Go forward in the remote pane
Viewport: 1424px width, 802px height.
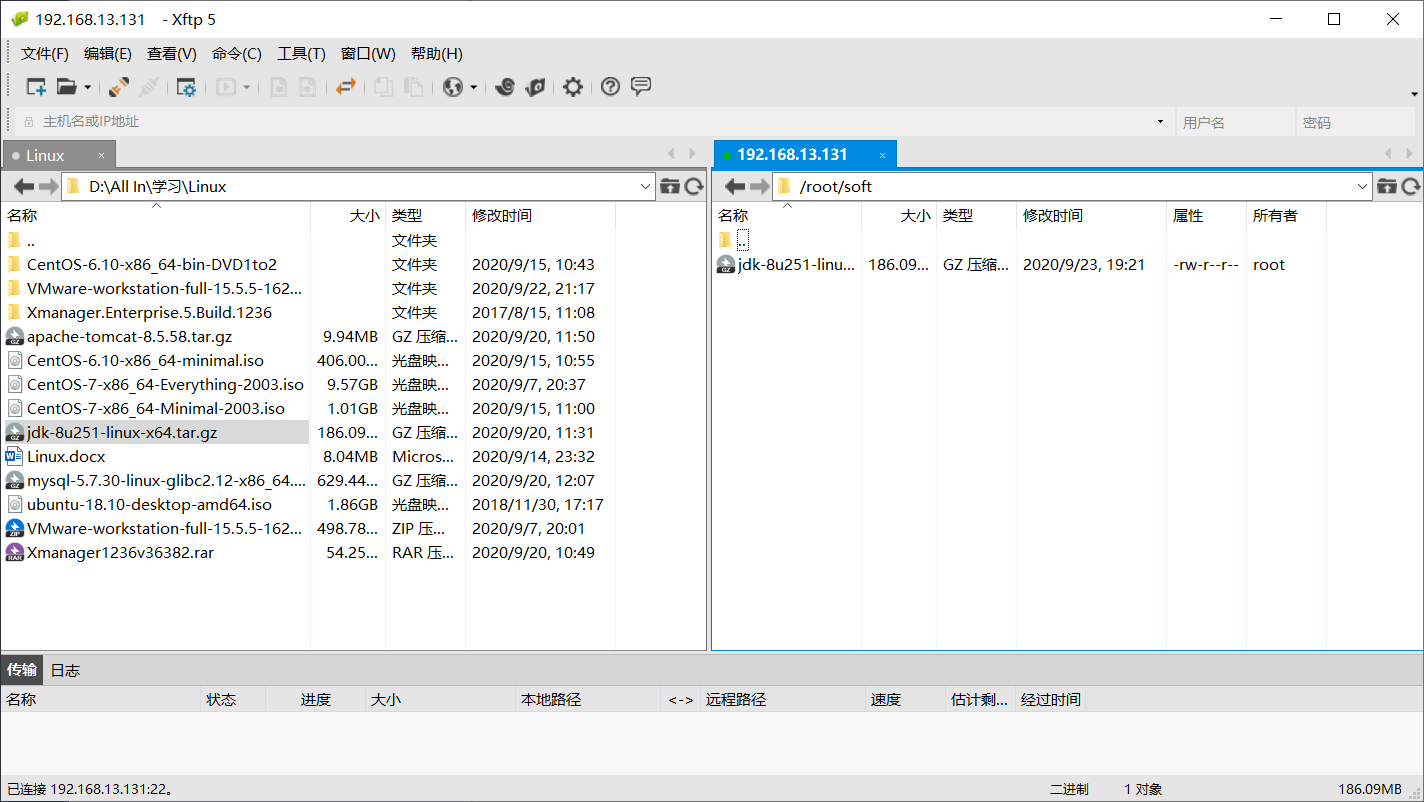click(x=759, y=186)
